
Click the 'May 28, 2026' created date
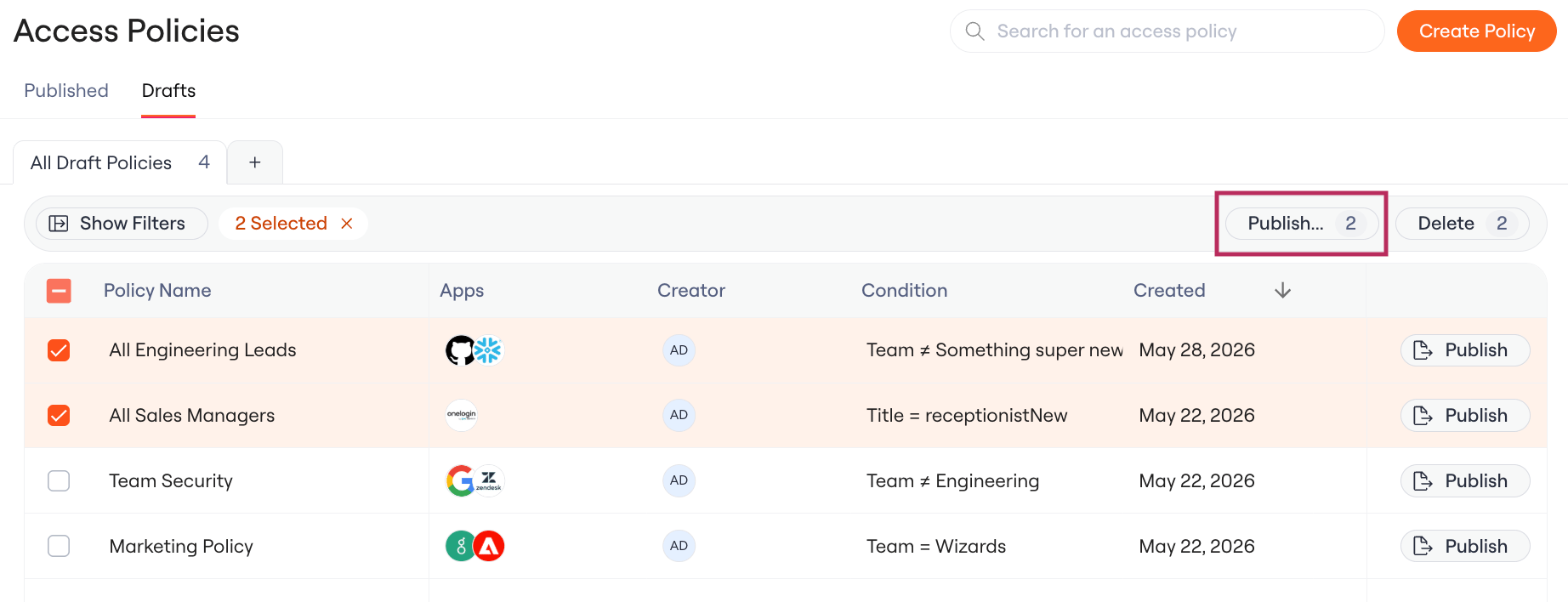[x=1197, y=350]
